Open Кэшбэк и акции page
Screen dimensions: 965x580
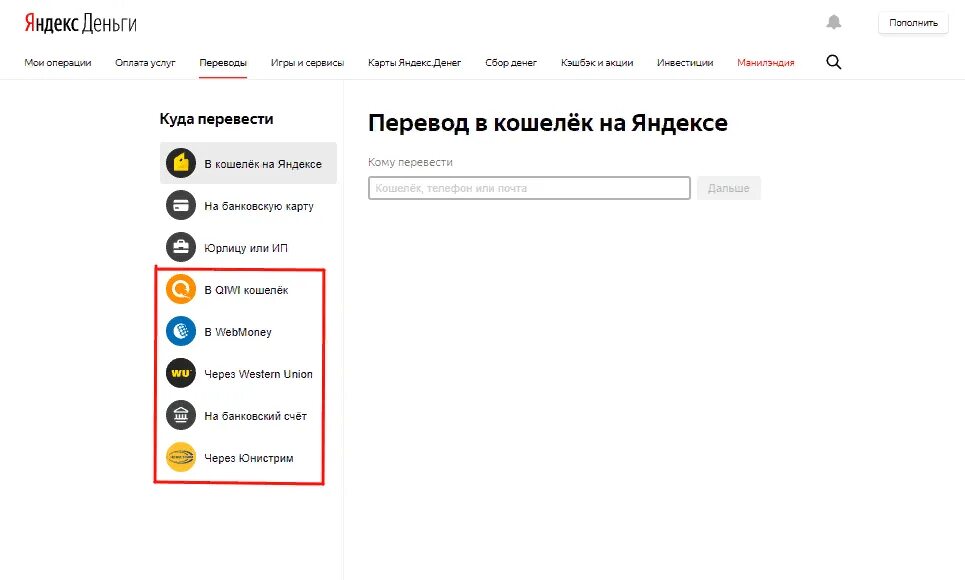597,63
